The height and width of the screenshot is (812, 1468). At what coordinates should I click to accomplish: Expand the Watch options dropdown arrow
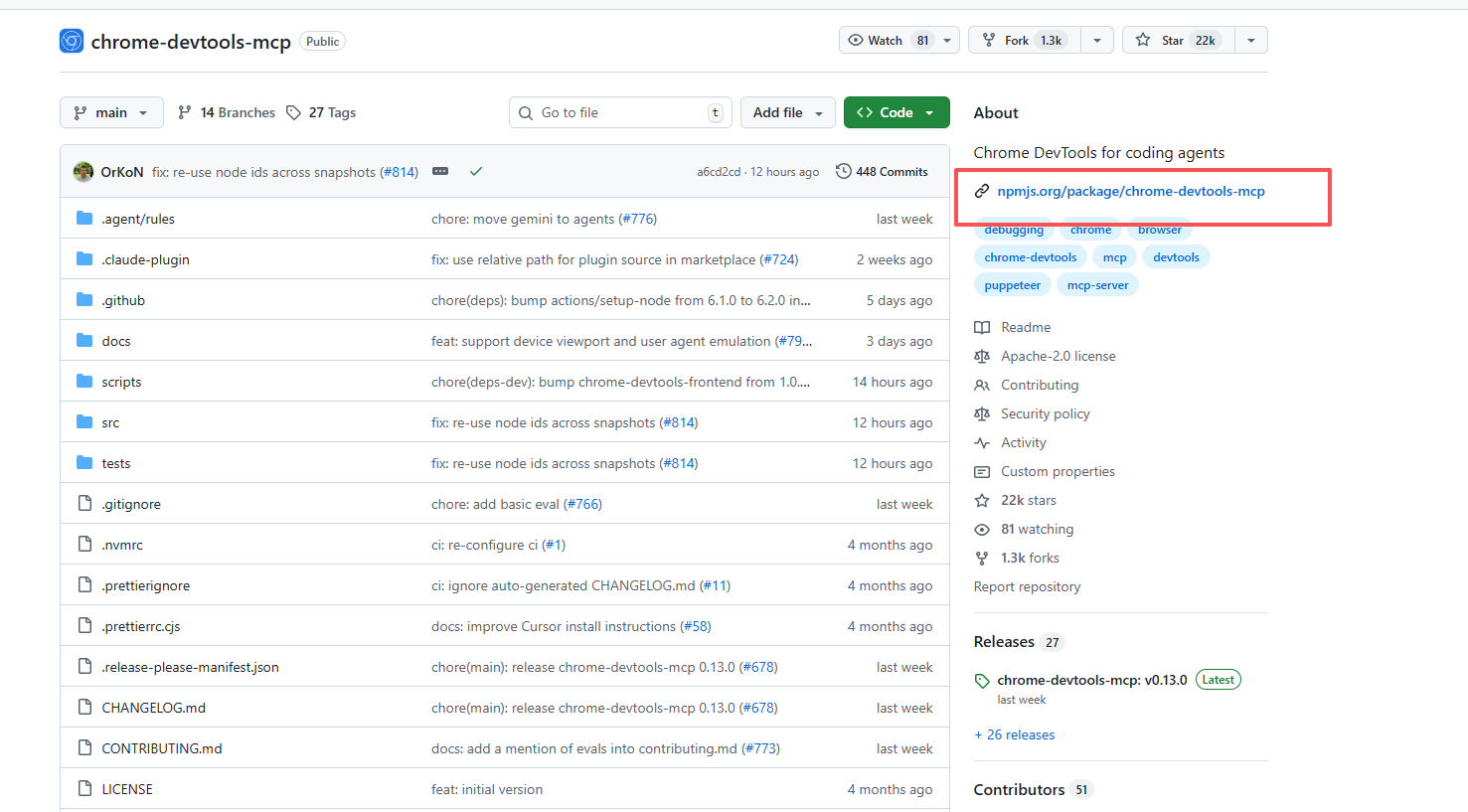click(947, 41)
